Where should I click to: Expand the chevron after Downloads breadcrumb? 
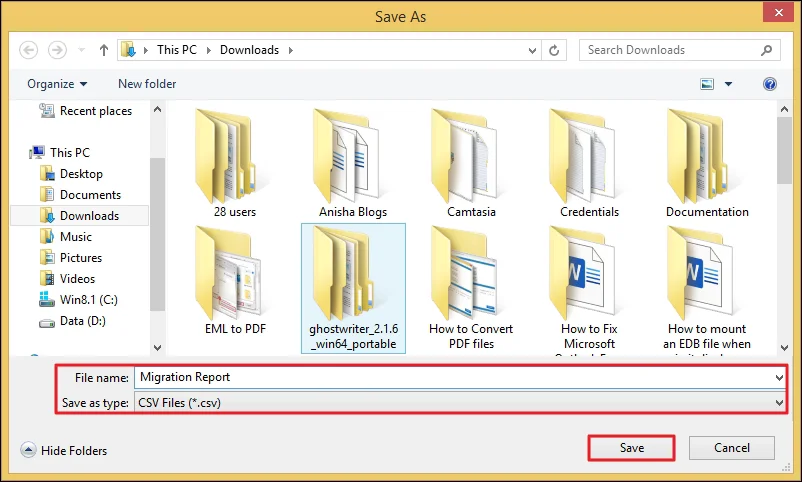click(291, 50)
